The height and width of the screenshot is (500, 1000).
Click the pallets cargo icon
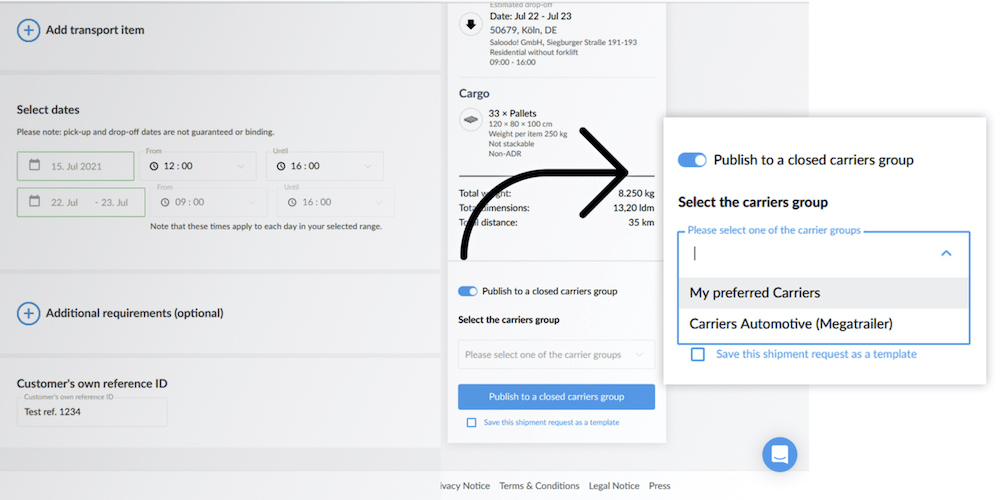471,120
